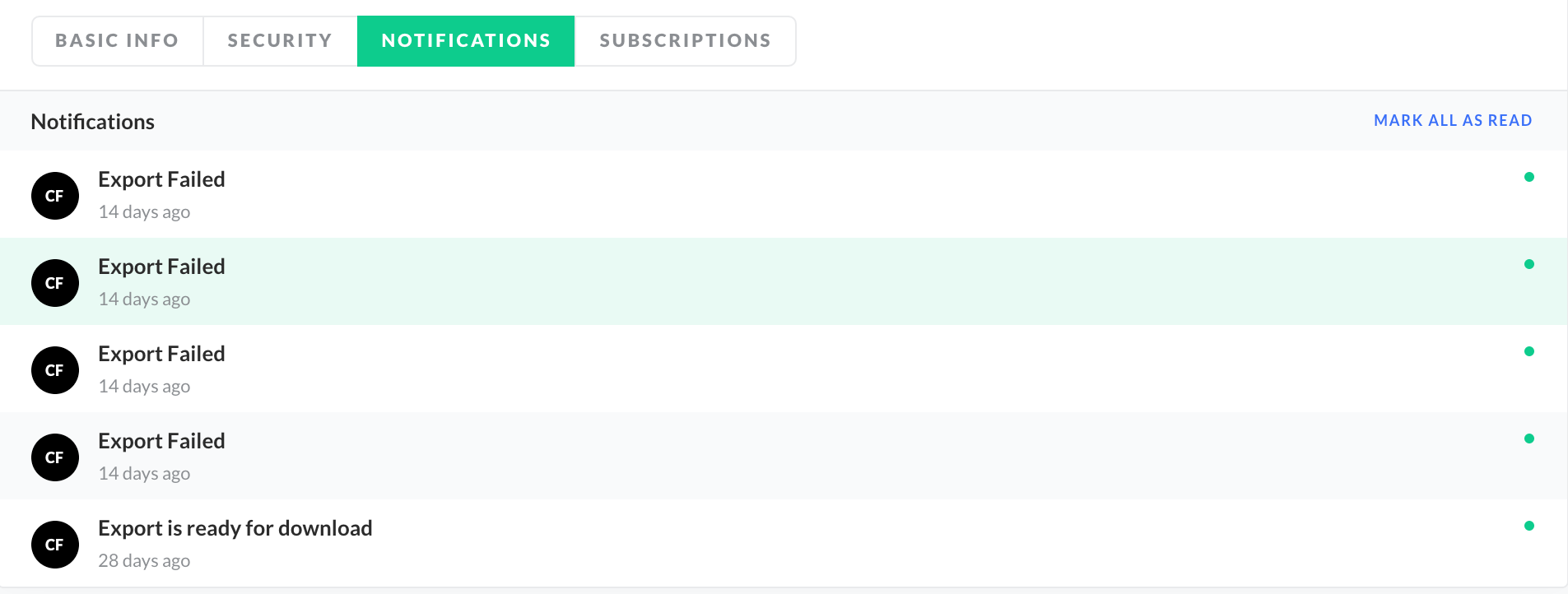Go to the Subscriptions tab
Viewport: 1568px width, 594px height.
[x=685, y=41]
